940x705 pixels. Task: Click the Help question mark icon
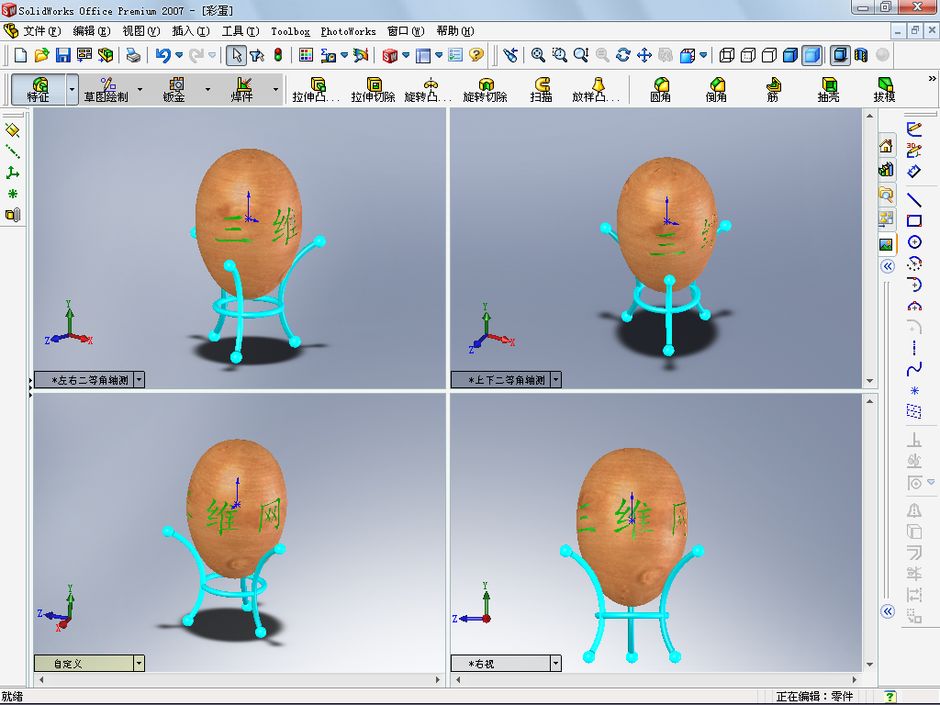click(x=476, y=55)
